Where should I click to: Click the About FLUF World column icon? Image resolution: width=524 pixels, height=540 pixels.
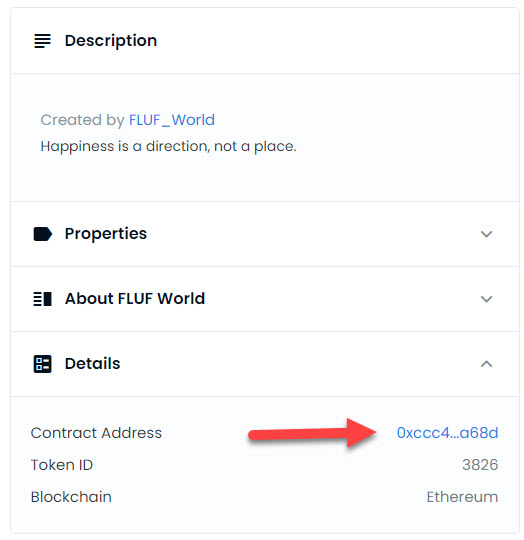point(42,299)
